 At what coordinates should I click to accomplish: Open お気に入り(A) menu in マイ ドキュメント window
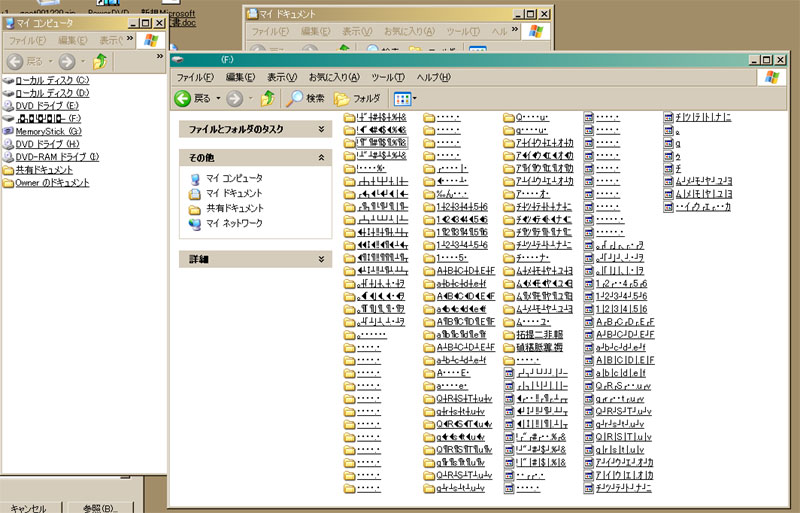pyautogui.click(x=409, y=31)
